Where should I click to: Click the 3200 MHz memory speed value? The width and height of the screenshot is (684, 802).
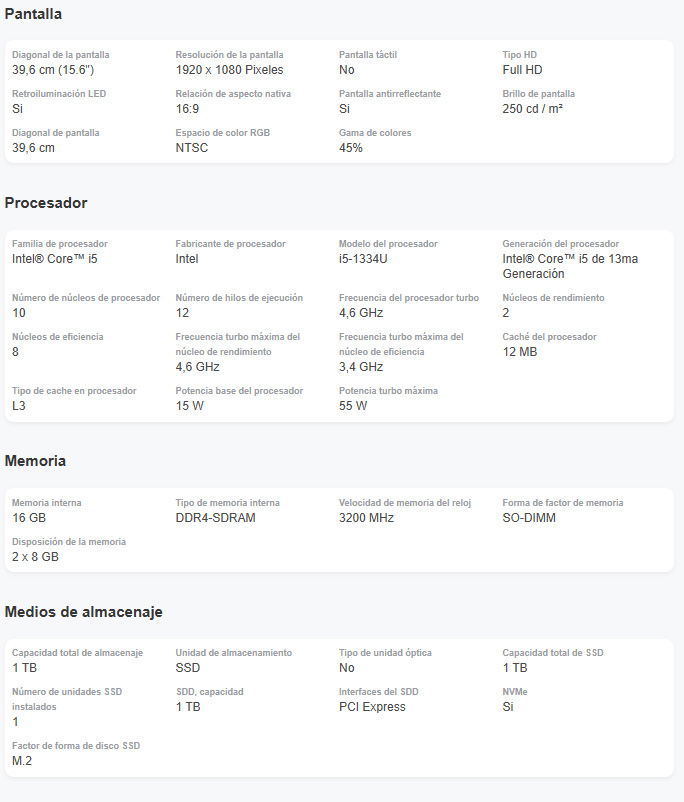(366, 518)
